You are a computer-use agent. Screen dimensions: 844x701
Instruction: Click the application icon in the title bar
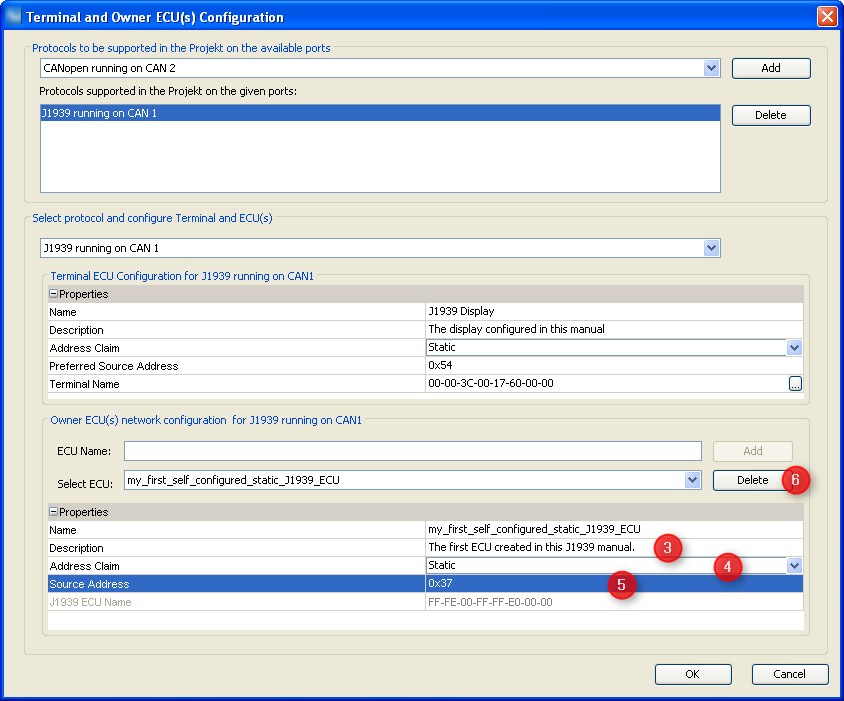[13, 16]
